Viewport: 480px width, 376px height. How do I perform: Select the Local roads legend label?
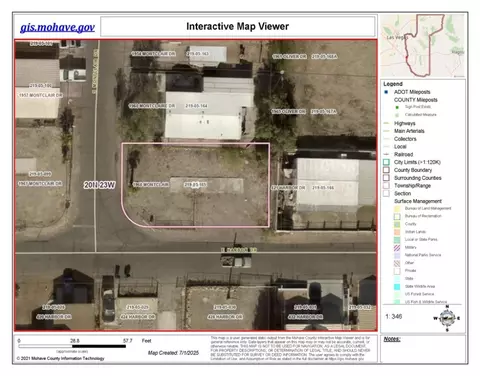(400, 147)
